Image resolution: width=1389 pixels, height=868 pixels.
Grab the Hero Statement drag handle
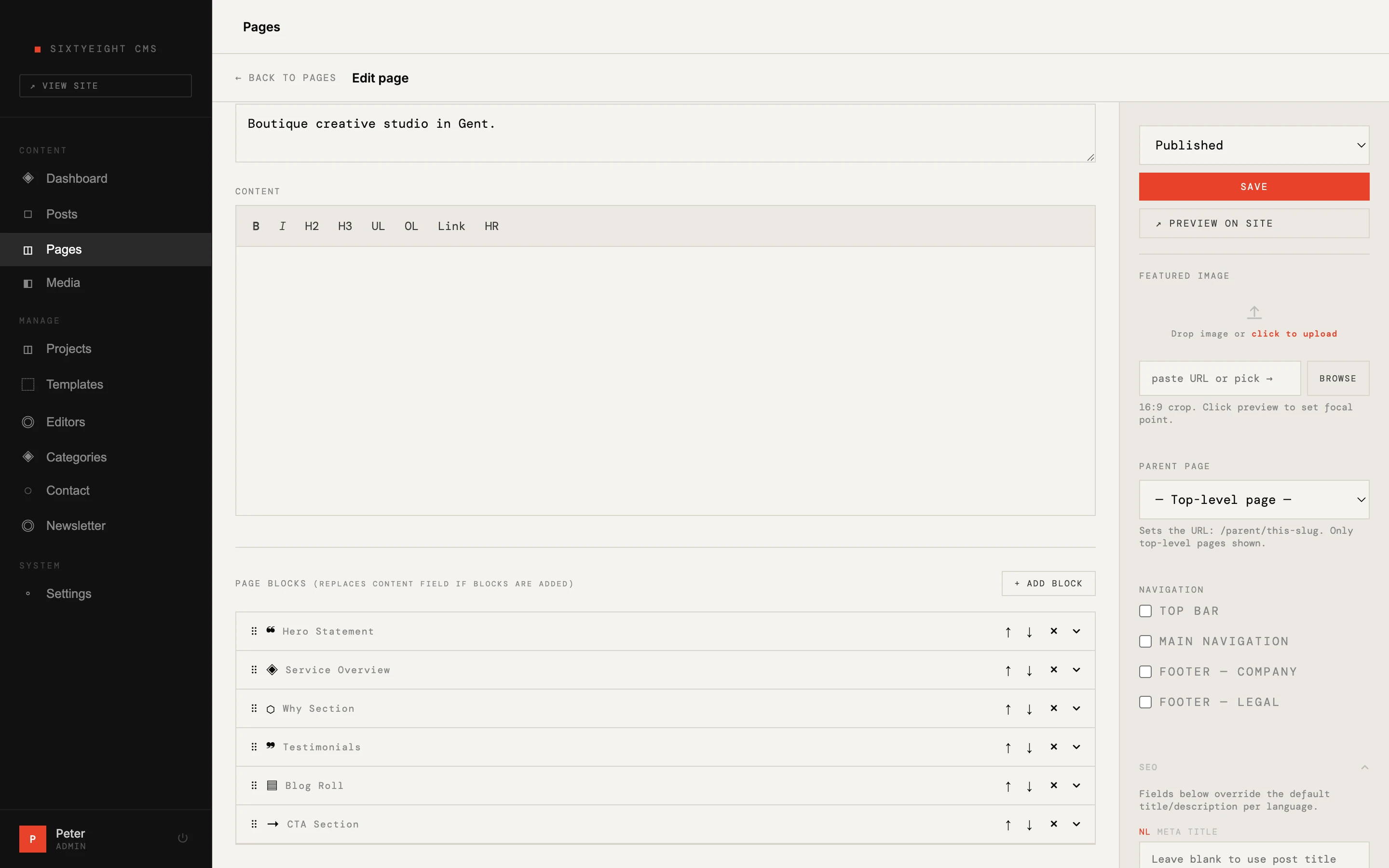[x=254, y=631]
